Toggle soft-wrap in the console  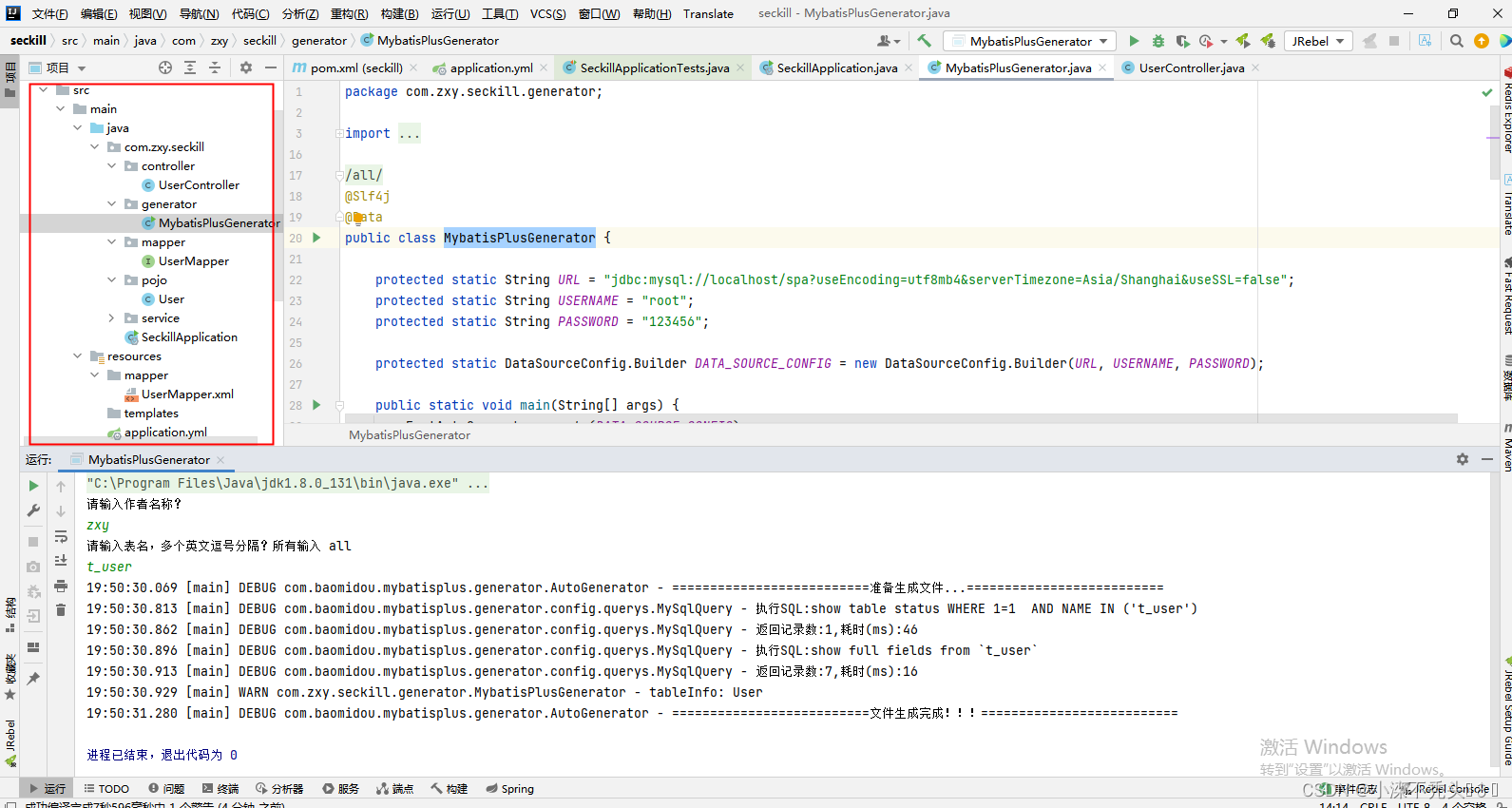click(61, 536)
